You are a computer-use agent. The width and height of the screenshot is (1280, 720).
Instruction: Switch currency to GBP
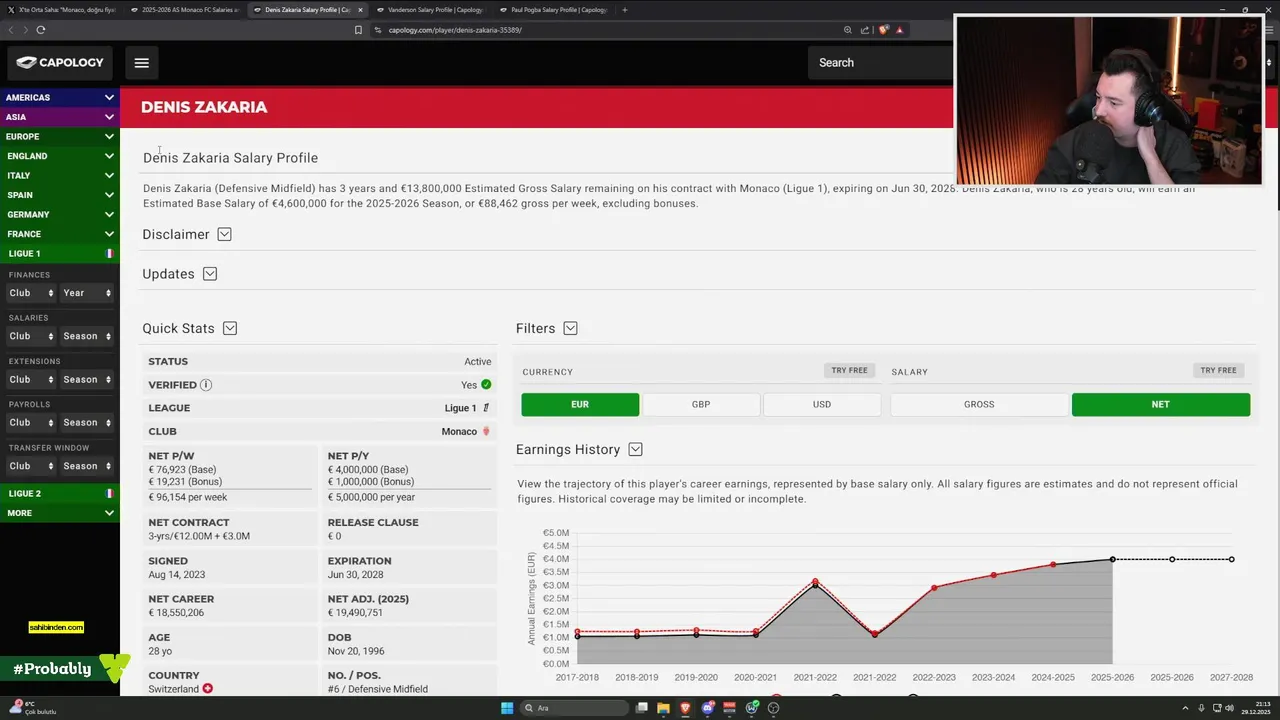(x=701, y=405)
